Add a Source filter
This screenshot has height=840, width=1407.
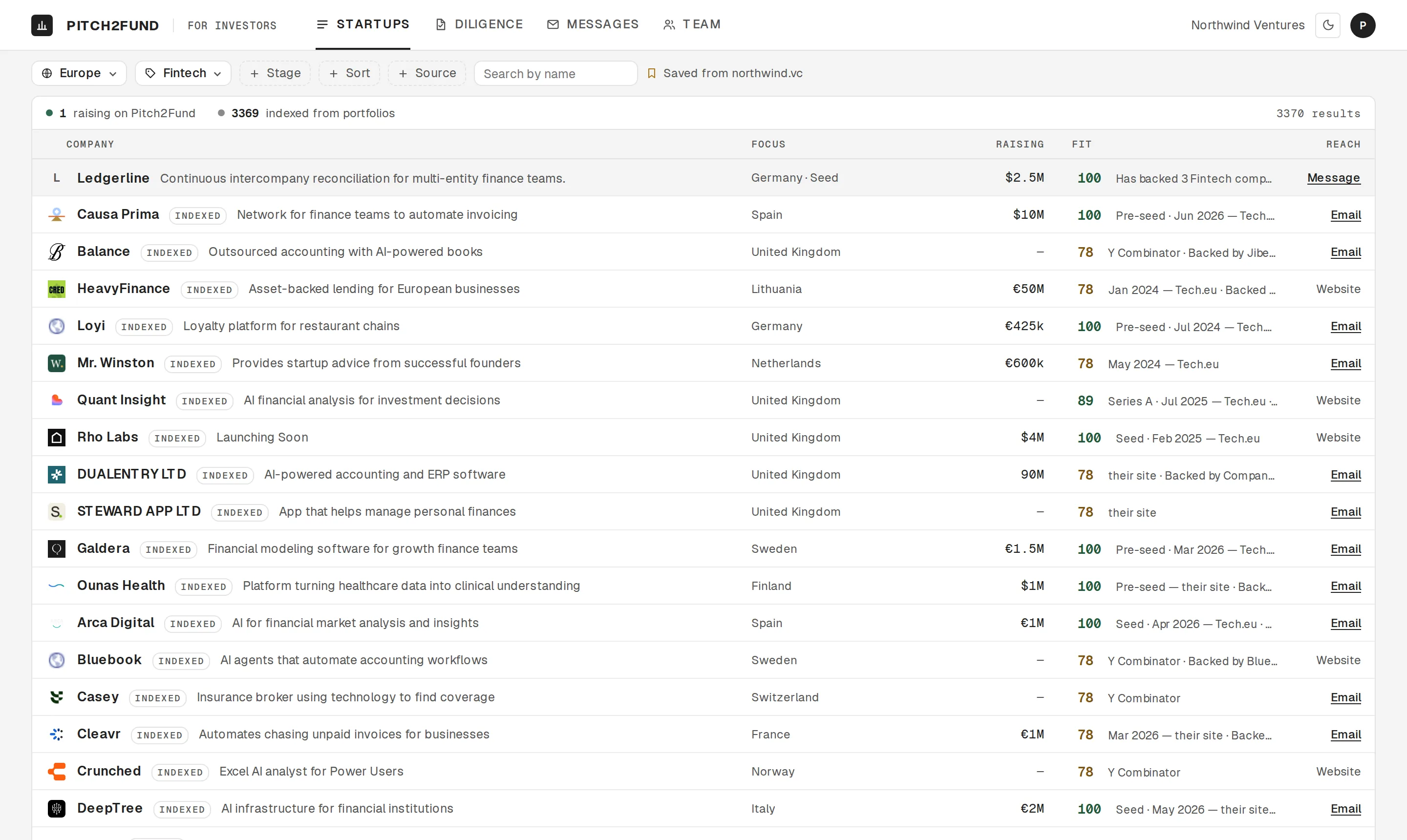tap(427, 73)
